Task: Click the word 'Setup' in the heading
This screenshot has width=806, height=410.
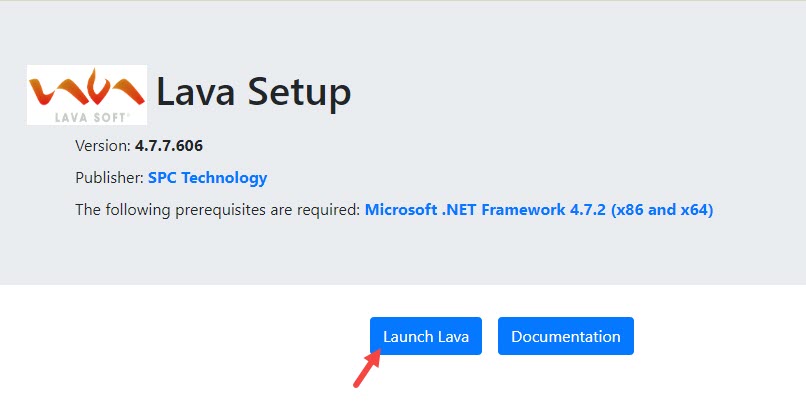Action: coord(297,93)
